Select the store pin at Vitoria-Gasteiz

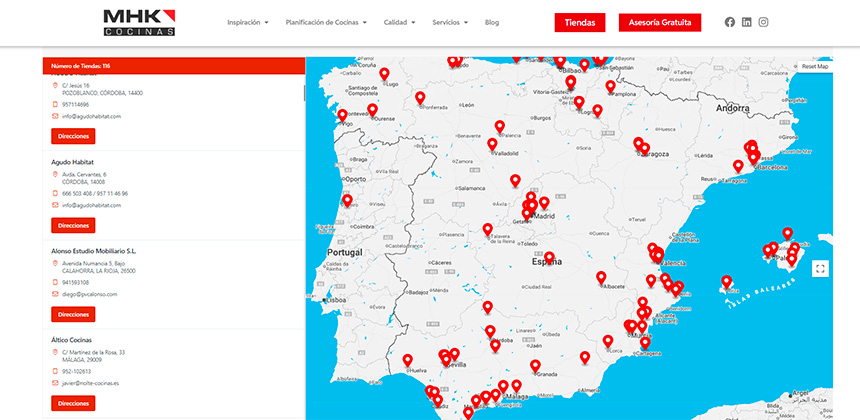(x=571, y=83)
